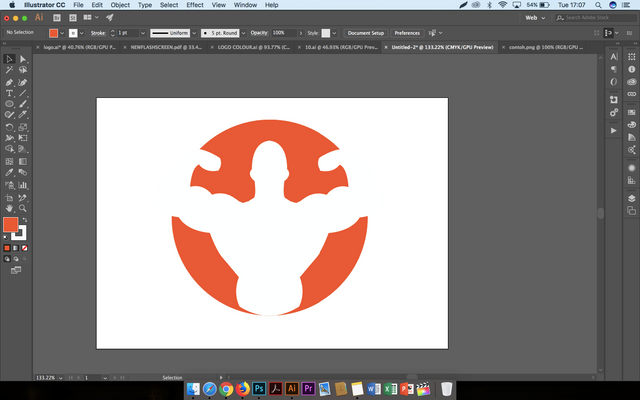640x400 pixels.
Task: Select the Lasso tool
Action: tap(23, 70)
